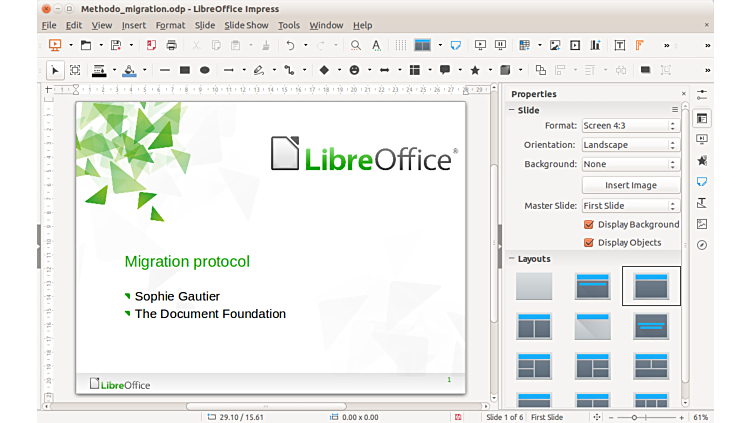Select the blank slide layout thumbnail
The width and height of the screenshot is (752, 423).
pyautogui.click(x=533, y=287)
